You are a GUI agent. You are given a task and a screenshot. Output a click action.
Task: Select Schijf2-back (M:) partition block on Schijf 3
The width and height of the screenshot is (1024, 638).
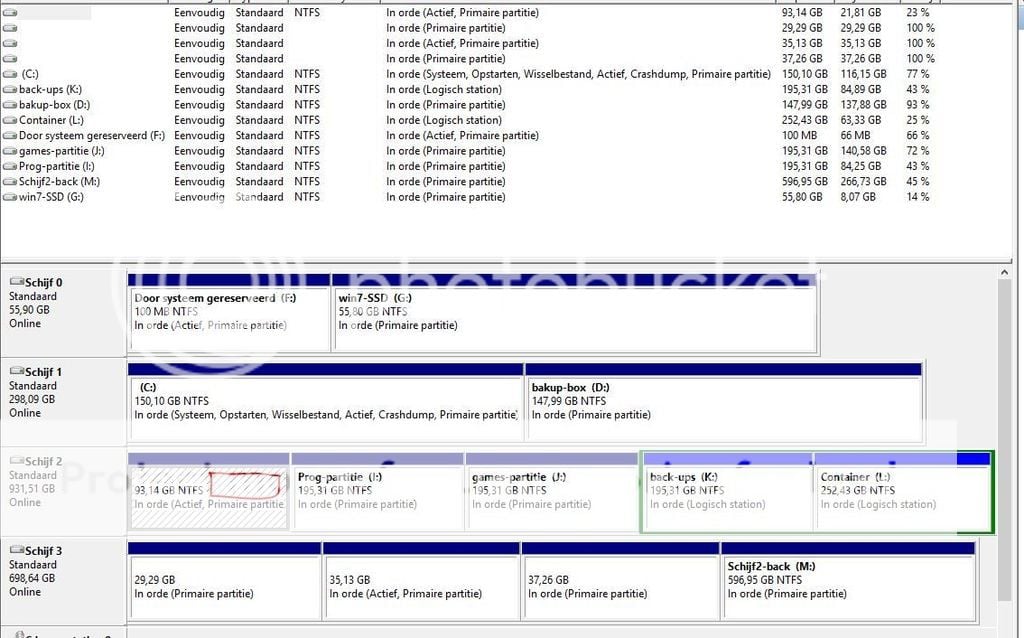click(847, 587)
